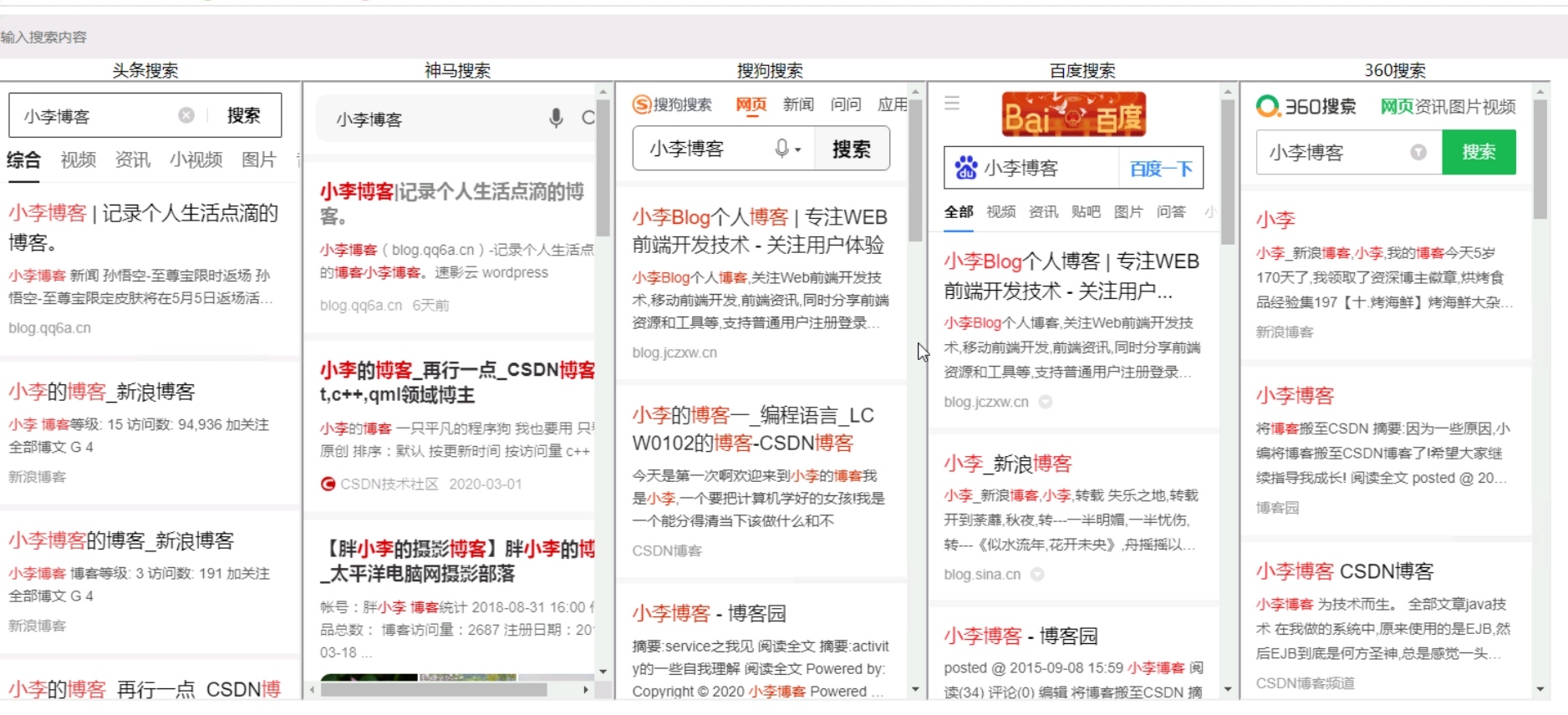Click the Sogou search logo
This screenshot has width=1568, height=715.
pos(672,104)
